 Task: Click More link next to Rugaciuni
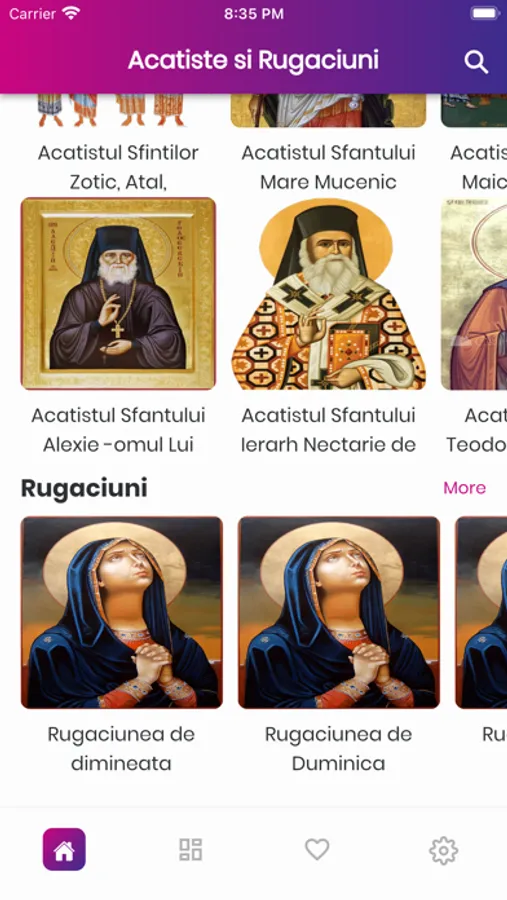tap(465, 488)
